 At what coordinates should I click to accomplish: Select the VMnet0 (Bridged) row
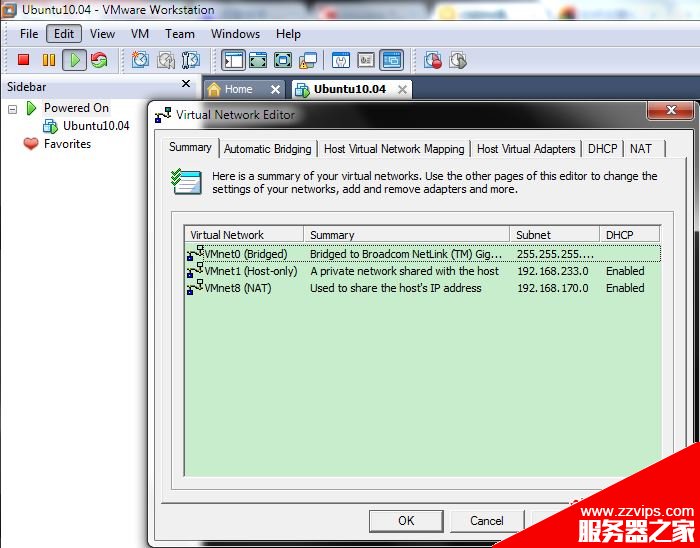pyautogui.click(x=423, y=253)
